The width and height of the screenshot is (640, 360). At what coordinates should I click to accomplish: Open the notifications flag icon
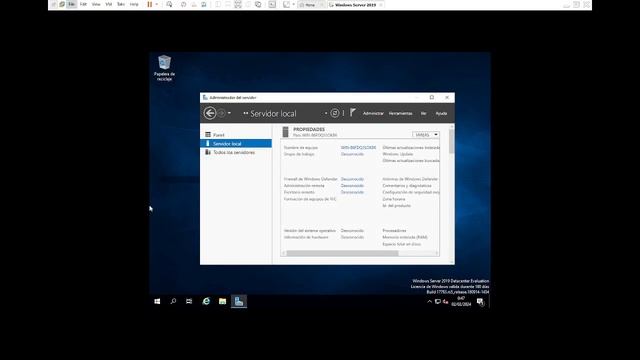353,113
